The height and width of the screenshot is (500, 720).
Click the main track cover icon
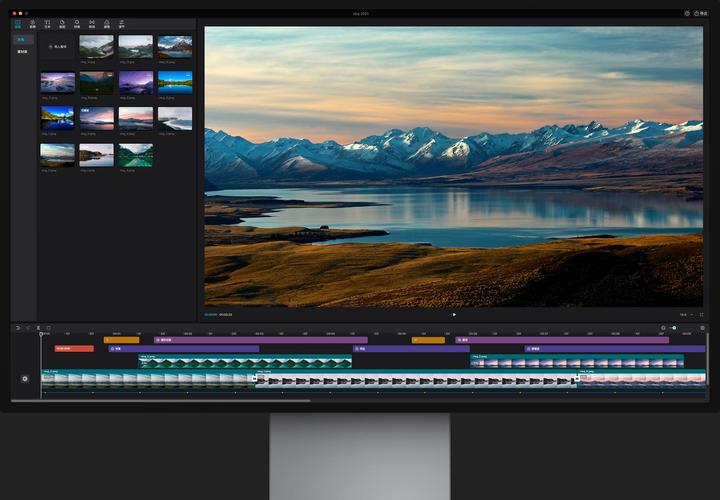tap(25, 379)
